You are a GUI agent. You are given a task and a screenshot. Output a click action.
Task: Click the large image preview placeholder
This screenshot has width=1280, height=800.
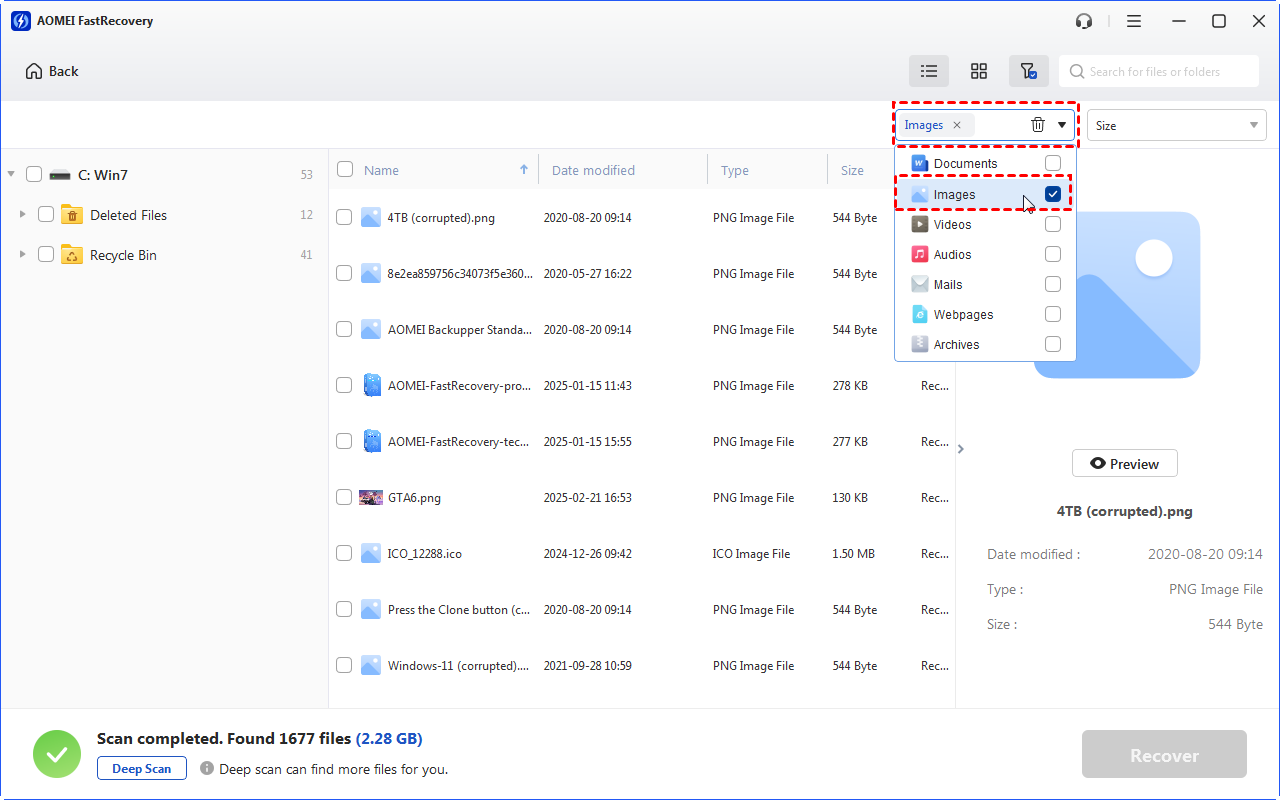tap(1117, 295)
